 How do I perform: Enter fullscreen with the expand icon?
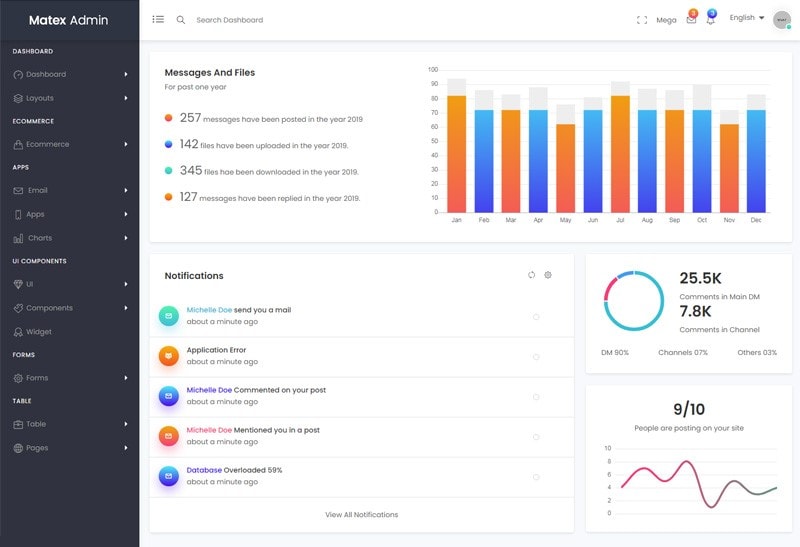point(642,20)
